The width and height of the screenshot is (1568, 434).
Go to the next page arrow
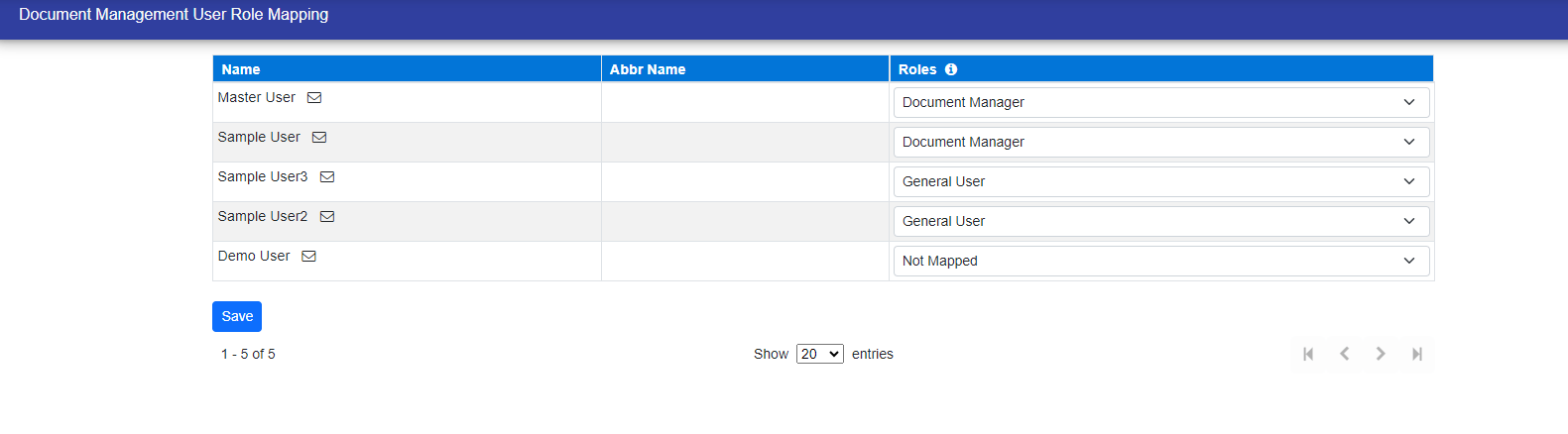(x=1381, y=354)
